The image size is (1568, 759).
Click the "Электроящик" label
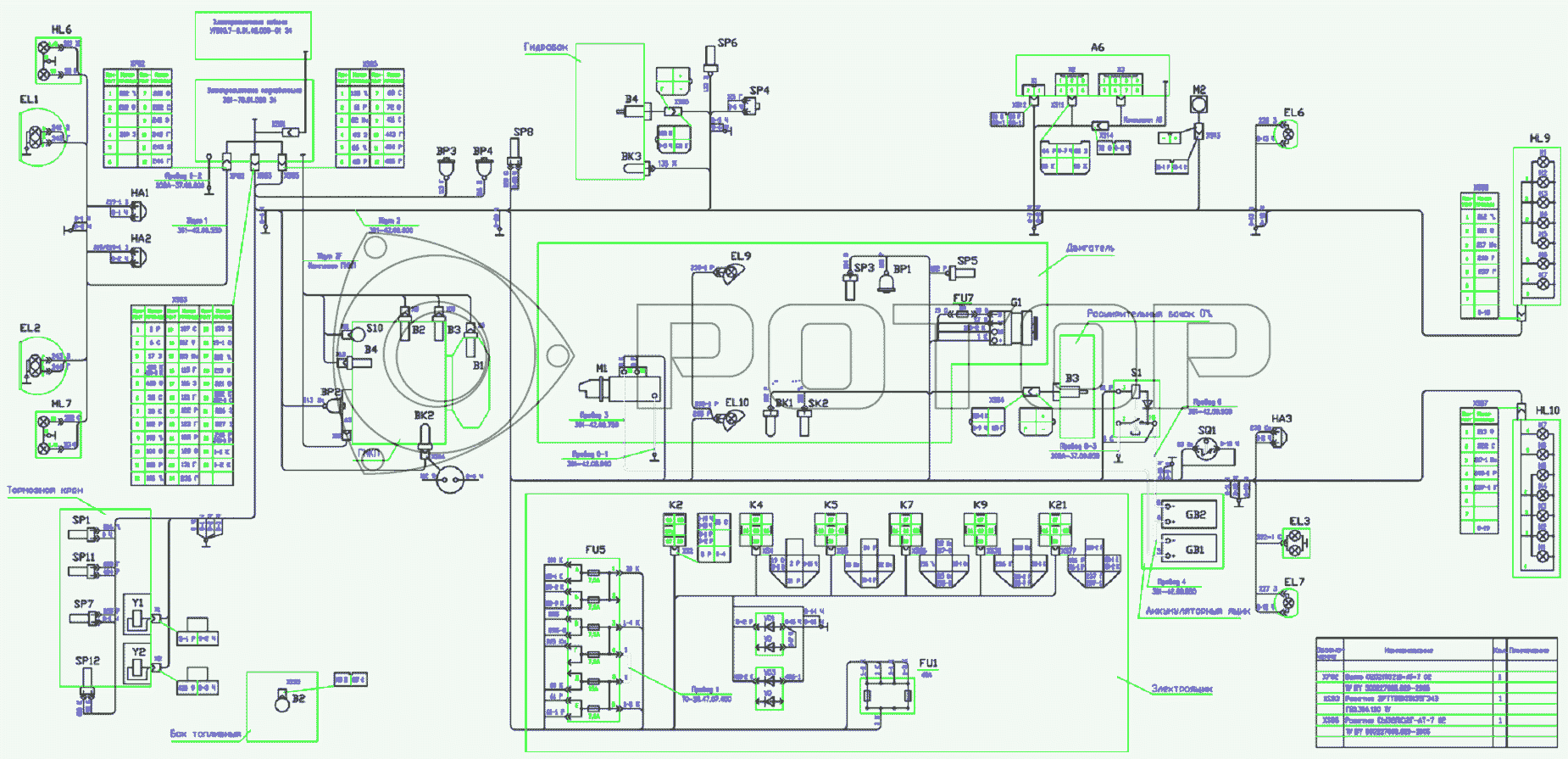[1182, 689]
